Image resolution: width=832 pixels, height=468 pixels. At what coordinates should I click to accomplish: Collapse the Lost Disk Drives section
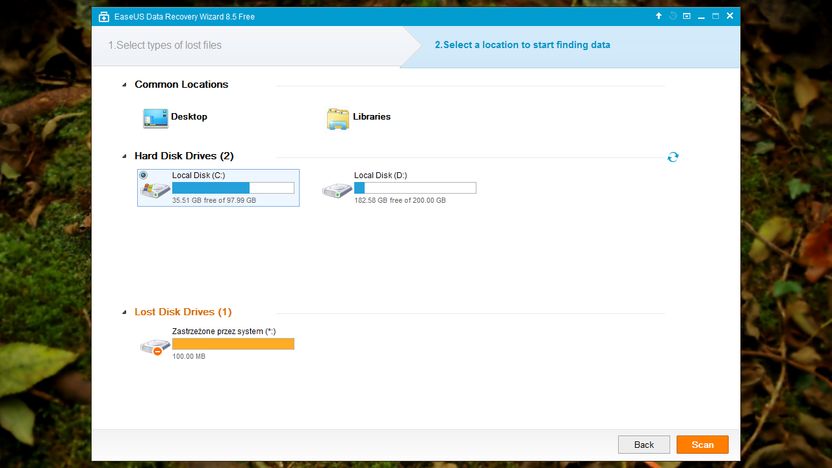tap(124, 312)
